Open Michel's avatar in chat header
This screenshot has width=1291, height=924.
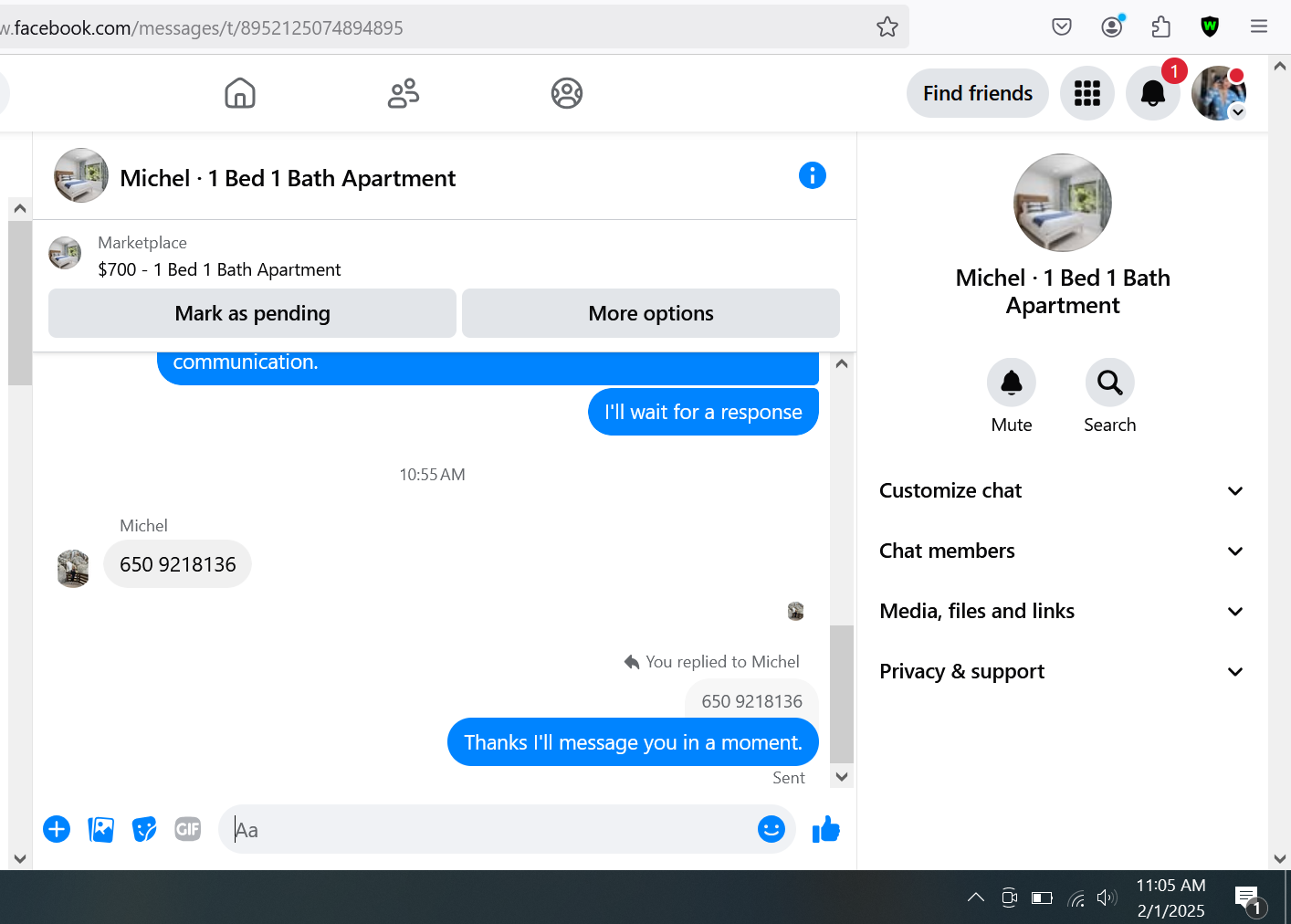(x=81, y=175)
